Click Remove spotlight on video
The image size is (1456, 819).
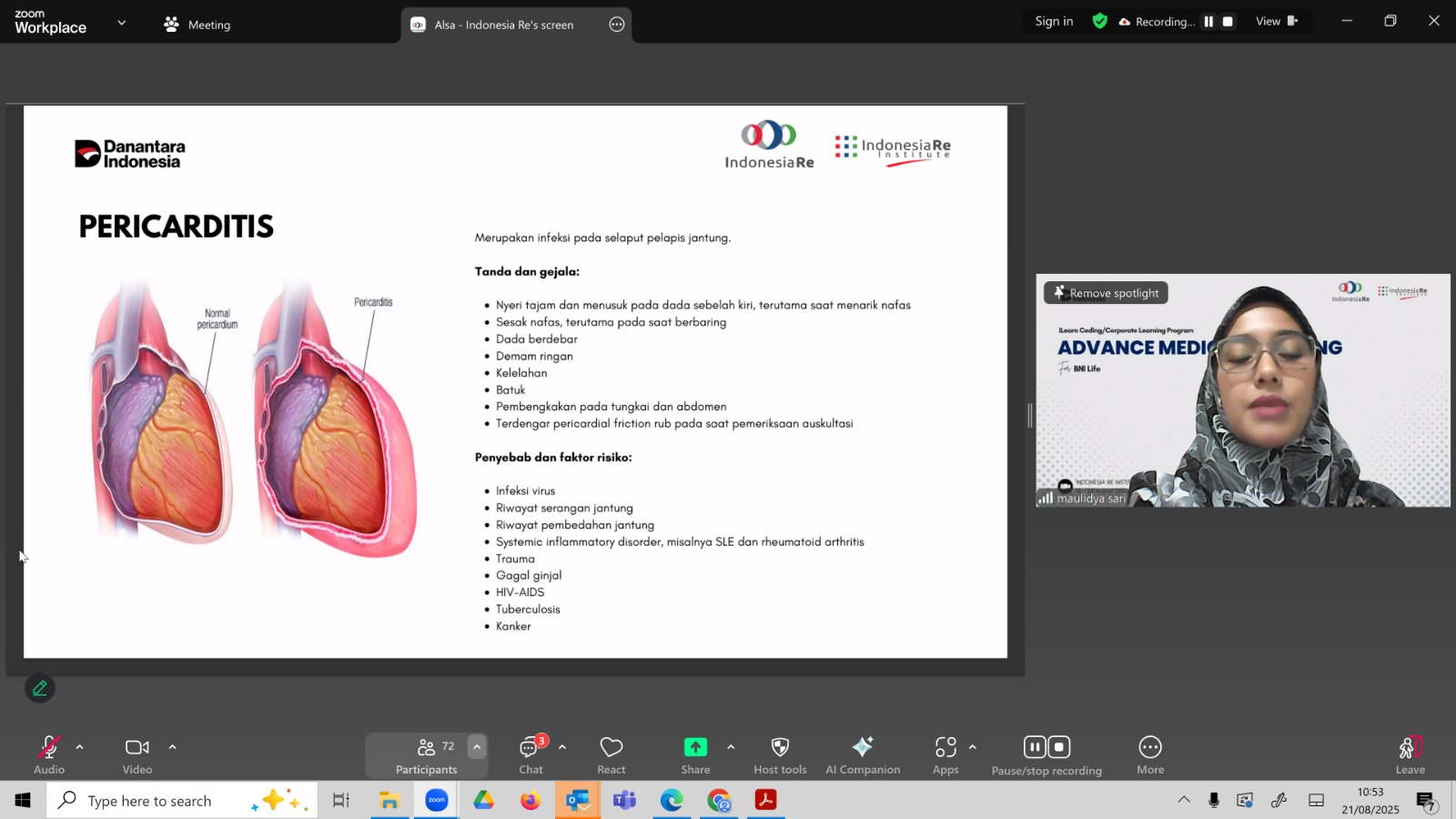(1106, 293)
